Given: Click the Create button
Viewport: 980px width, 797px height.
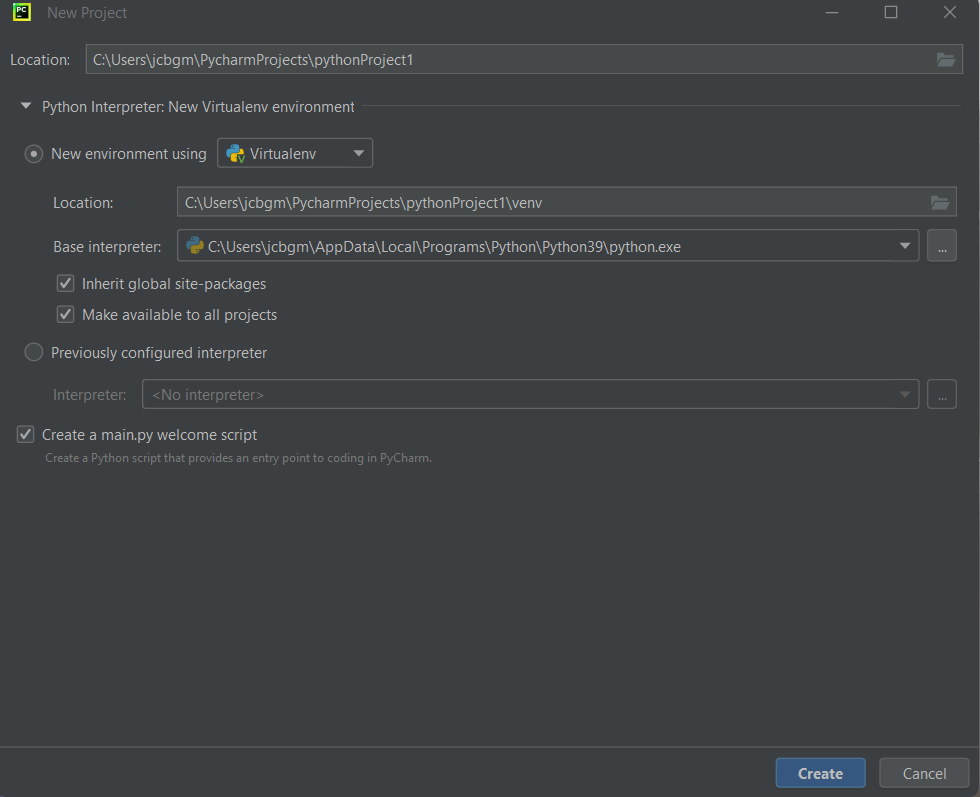Looking at the screenshot, I should [x=821, y=773].
